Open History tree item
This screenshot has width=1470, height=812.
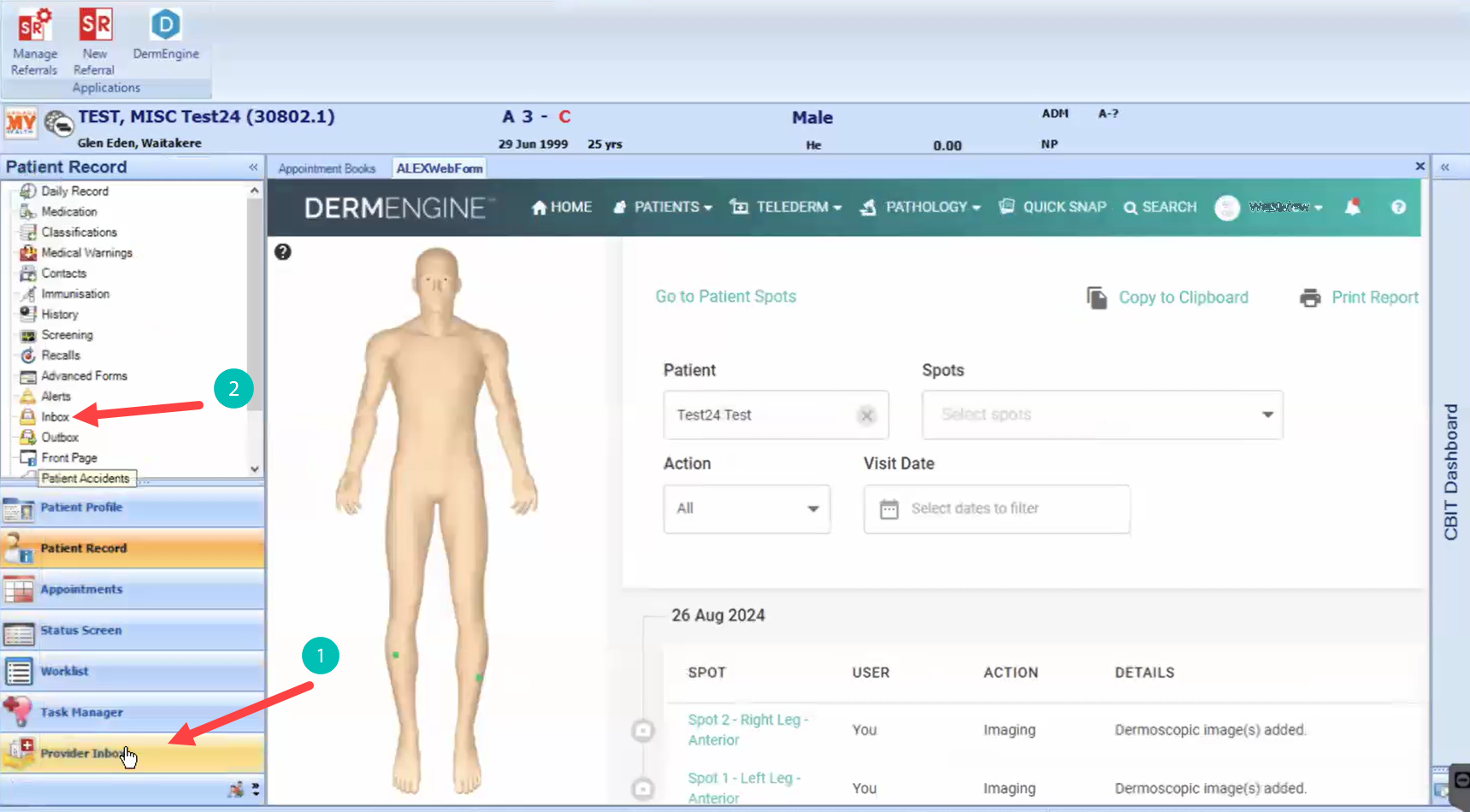coord(60,314)
